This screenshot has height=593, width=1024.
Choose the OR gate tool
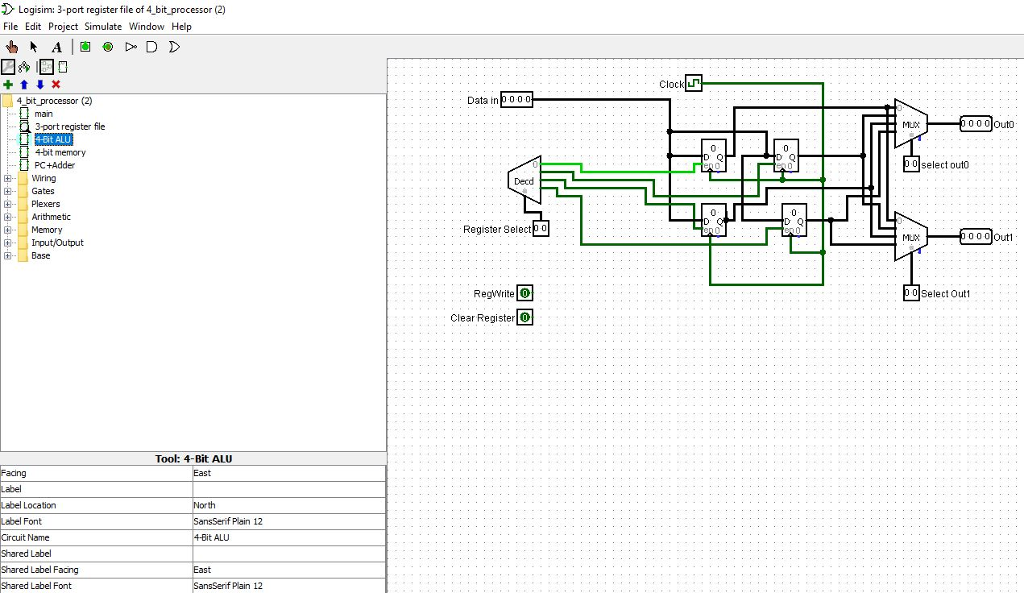point(174,47)
